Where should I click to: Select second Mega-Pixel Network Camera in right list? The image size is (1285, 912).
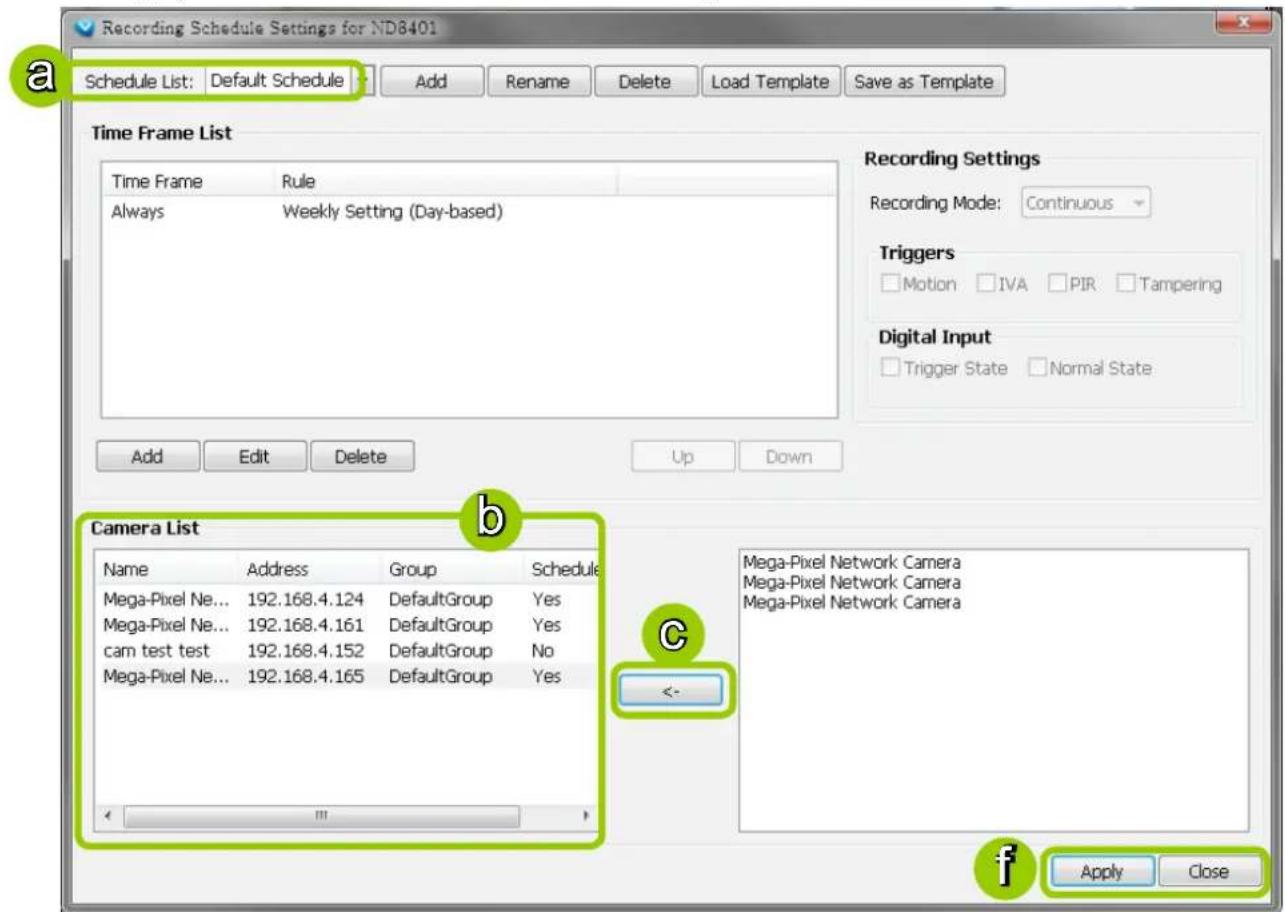[x=852, y=582]
